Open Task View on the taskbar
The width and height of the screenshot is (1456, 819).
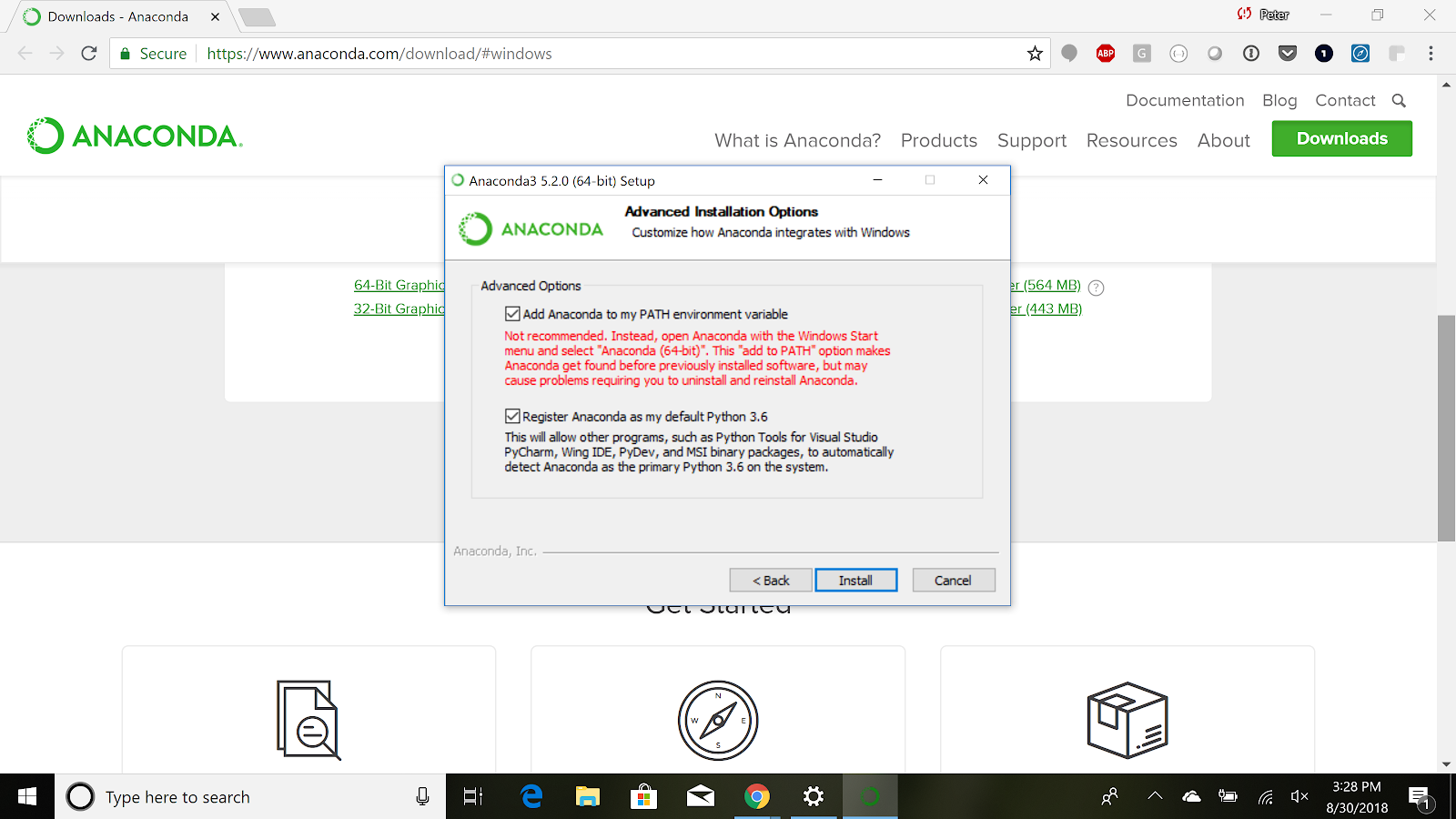point(473,797)
